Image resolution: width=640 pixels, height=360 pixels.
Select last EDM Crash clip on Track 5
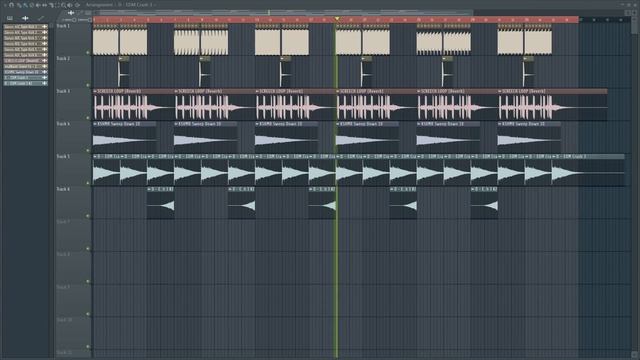click(x=588, y=170)
